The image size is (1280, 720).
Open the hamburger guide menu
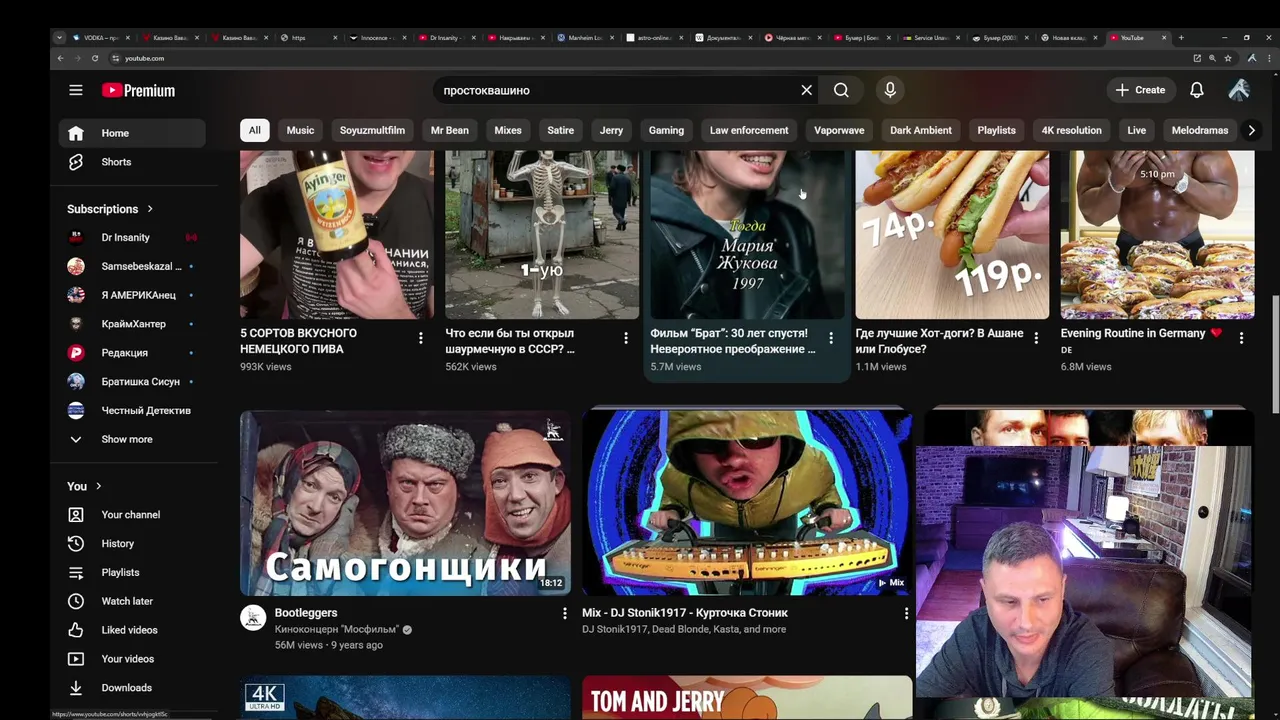pyautogui.click(x=76, y=90)
